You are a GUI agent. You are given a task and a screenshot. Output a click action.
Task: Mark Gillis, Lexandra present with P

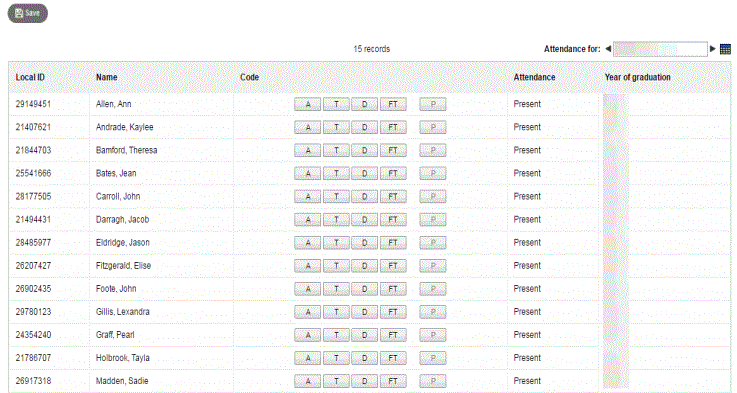click(x=433, y=312)
